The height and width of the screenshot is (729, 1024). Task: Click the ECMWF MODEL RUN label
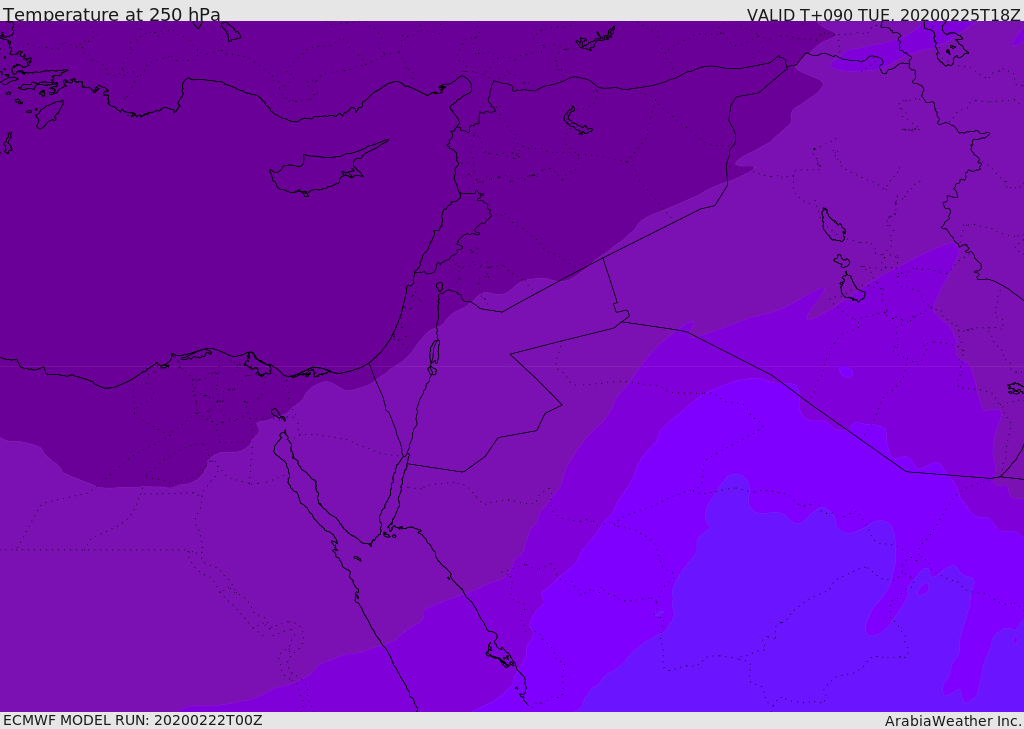[132, 720]
